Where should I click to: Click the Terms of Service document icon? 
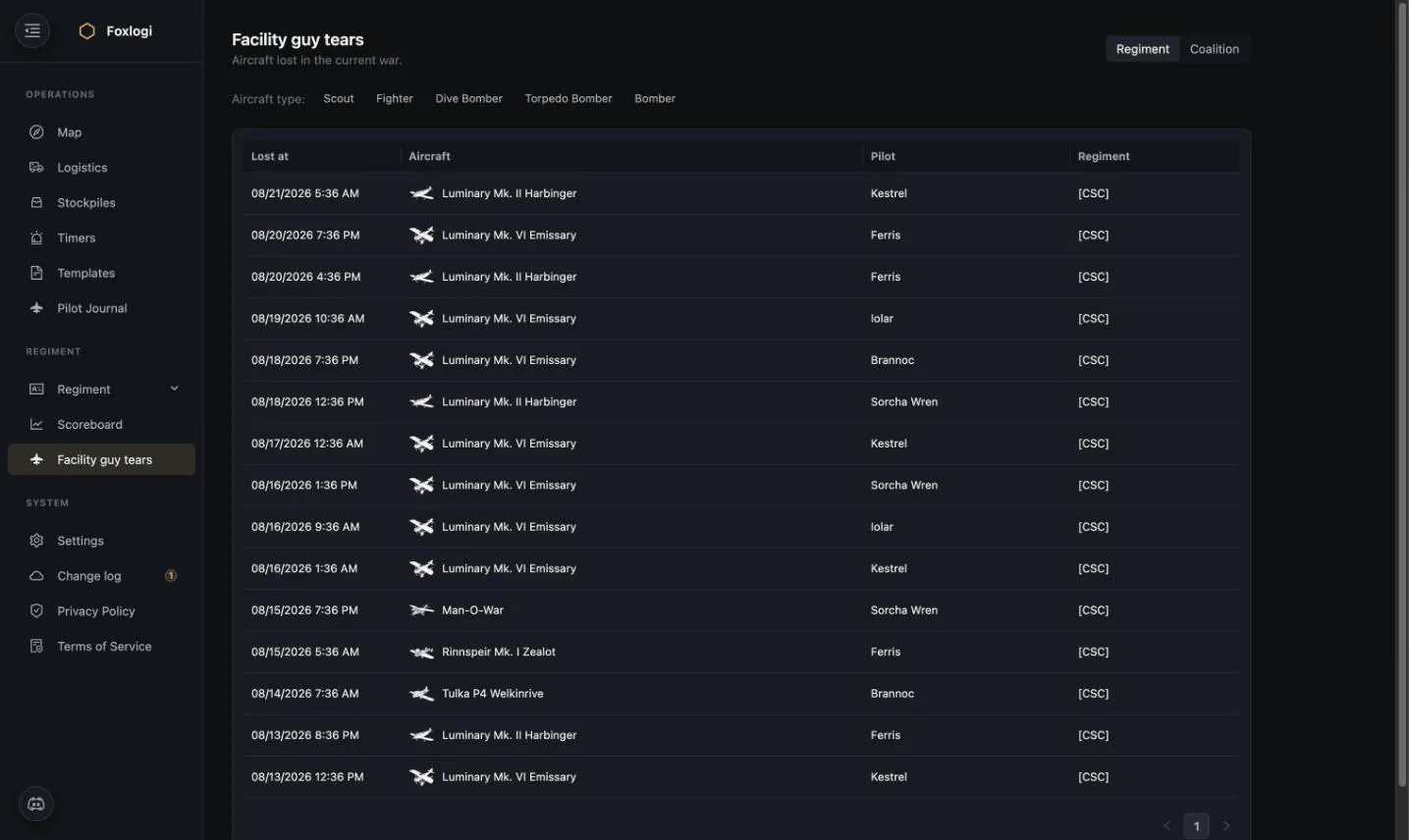pyautogui.click(x=36, y=647)
